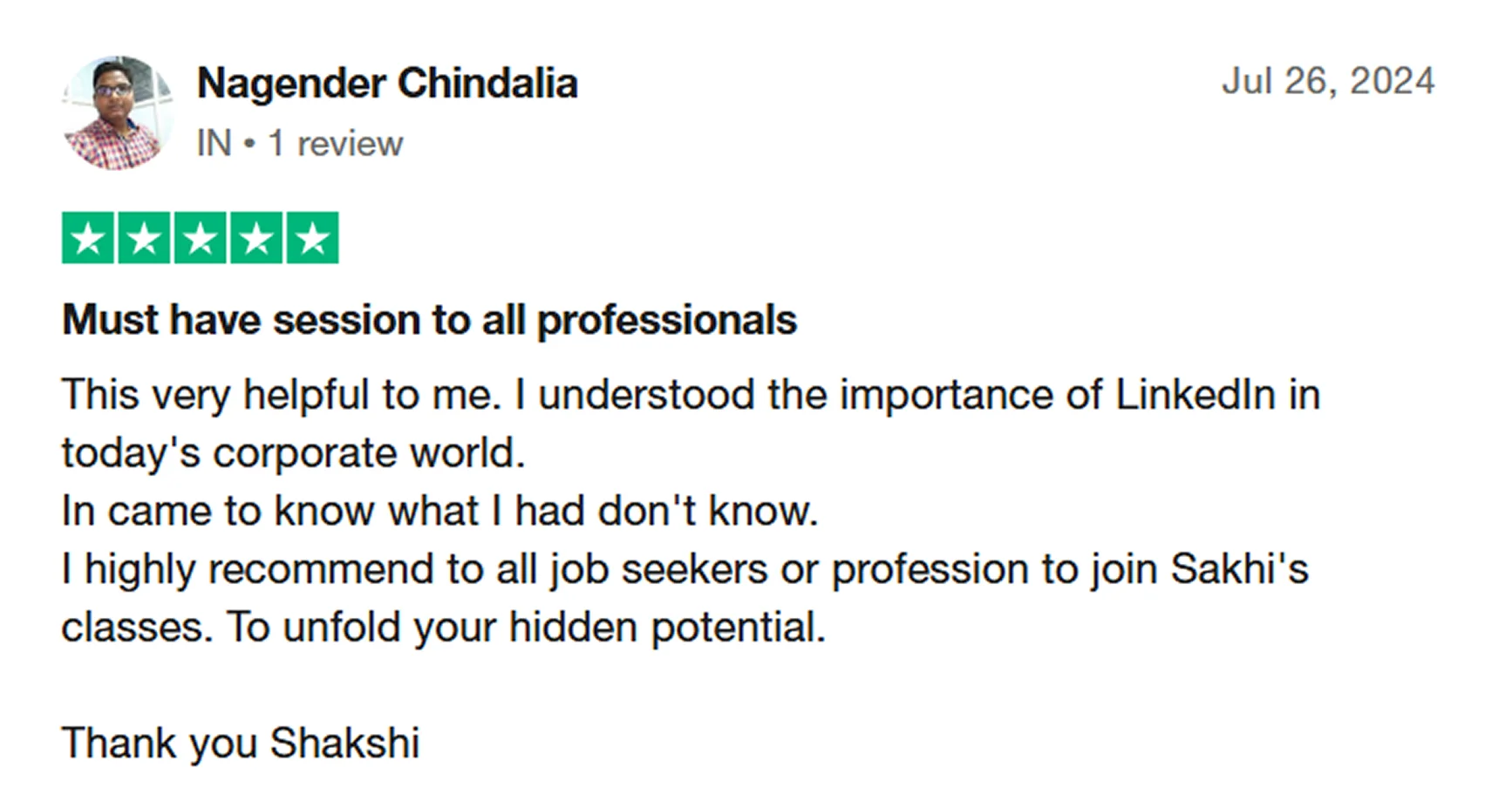
Task: Open the "Must have session to all professionals" title
Action: (x=429, y=320)
